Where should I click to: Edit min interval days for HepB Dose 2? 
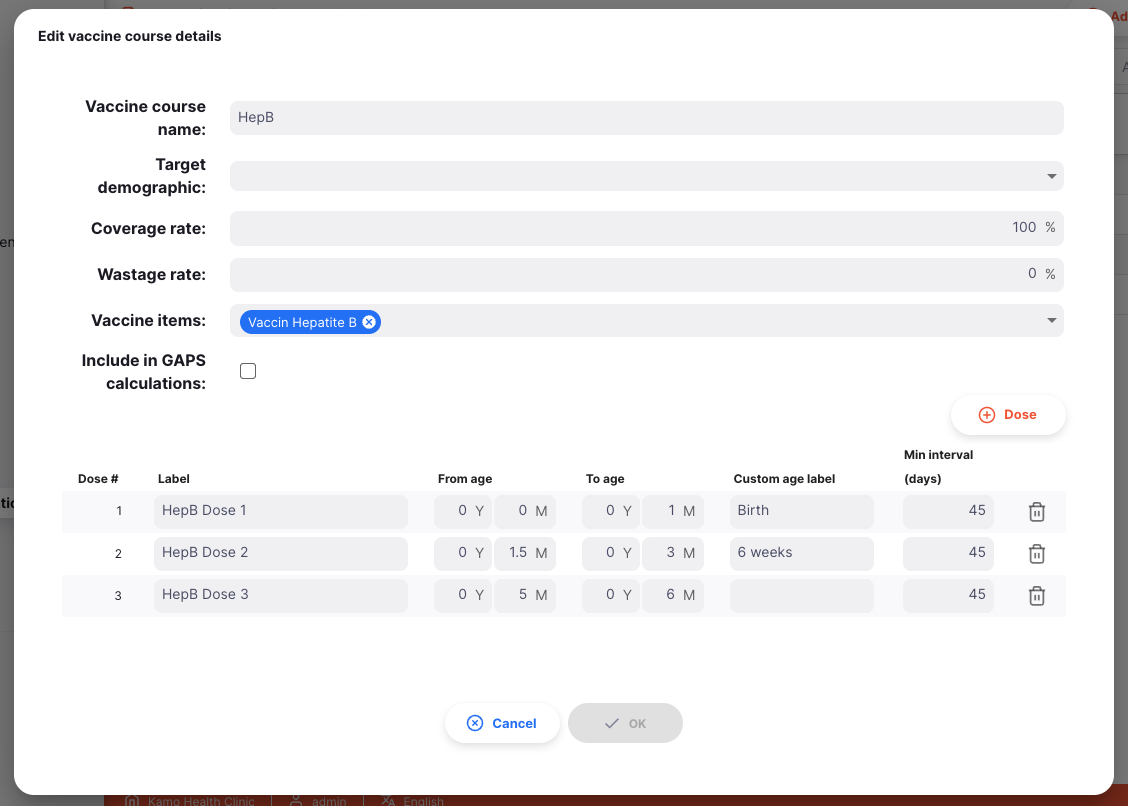(948, 553)
